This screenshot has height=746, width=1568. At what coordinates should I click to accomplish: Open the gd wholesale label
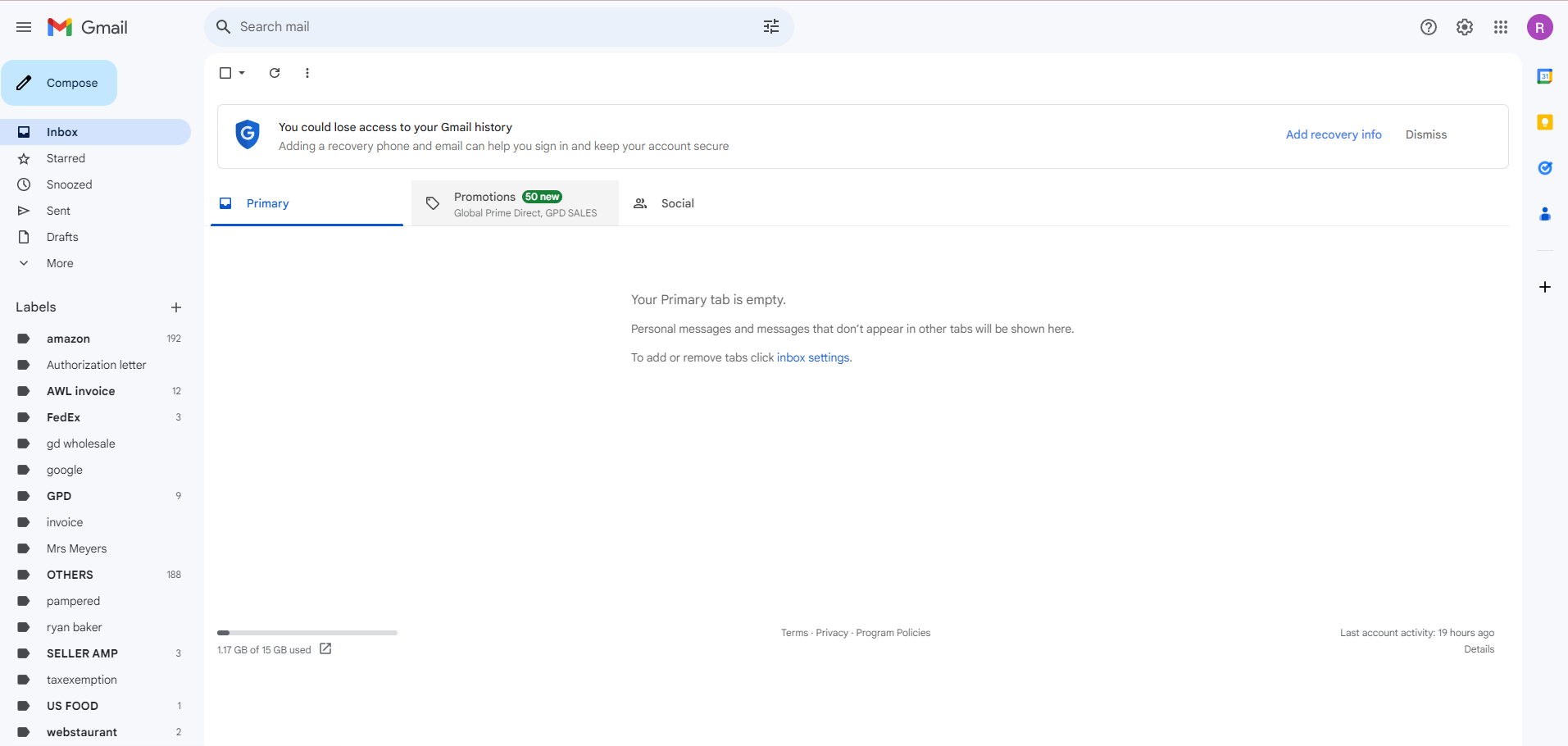(95, 444)
